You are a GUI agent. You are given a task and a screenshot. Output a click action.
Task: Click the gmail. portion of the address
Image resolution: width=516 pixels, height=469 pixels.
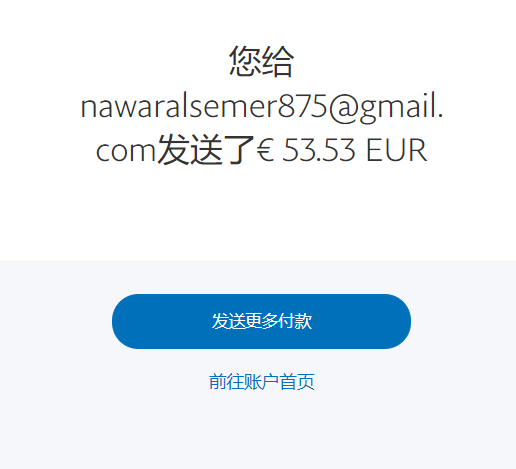(401, 108)
